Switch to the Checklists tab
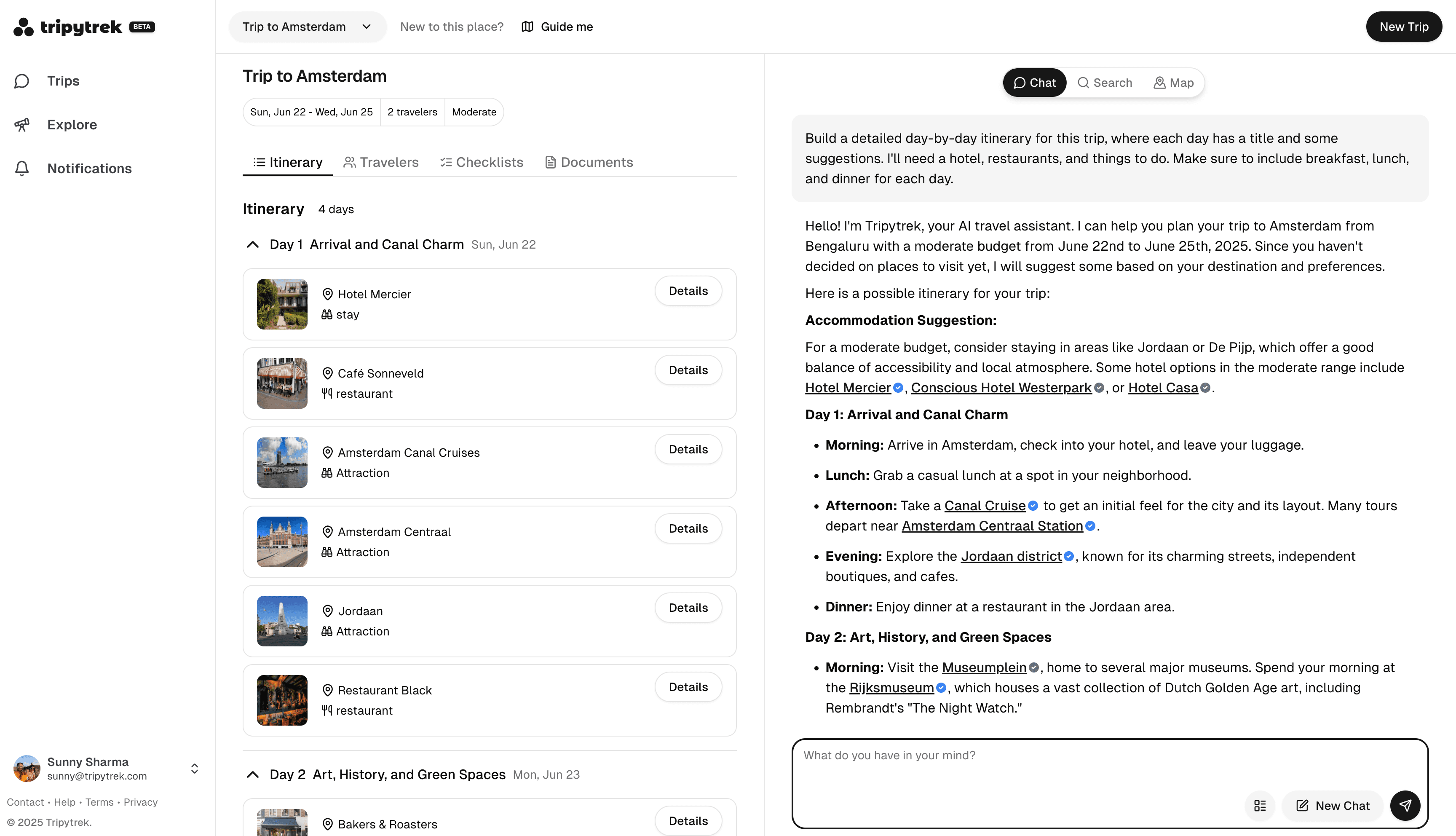This screenshot has height=836, width=1456. (x=482, y=163)
